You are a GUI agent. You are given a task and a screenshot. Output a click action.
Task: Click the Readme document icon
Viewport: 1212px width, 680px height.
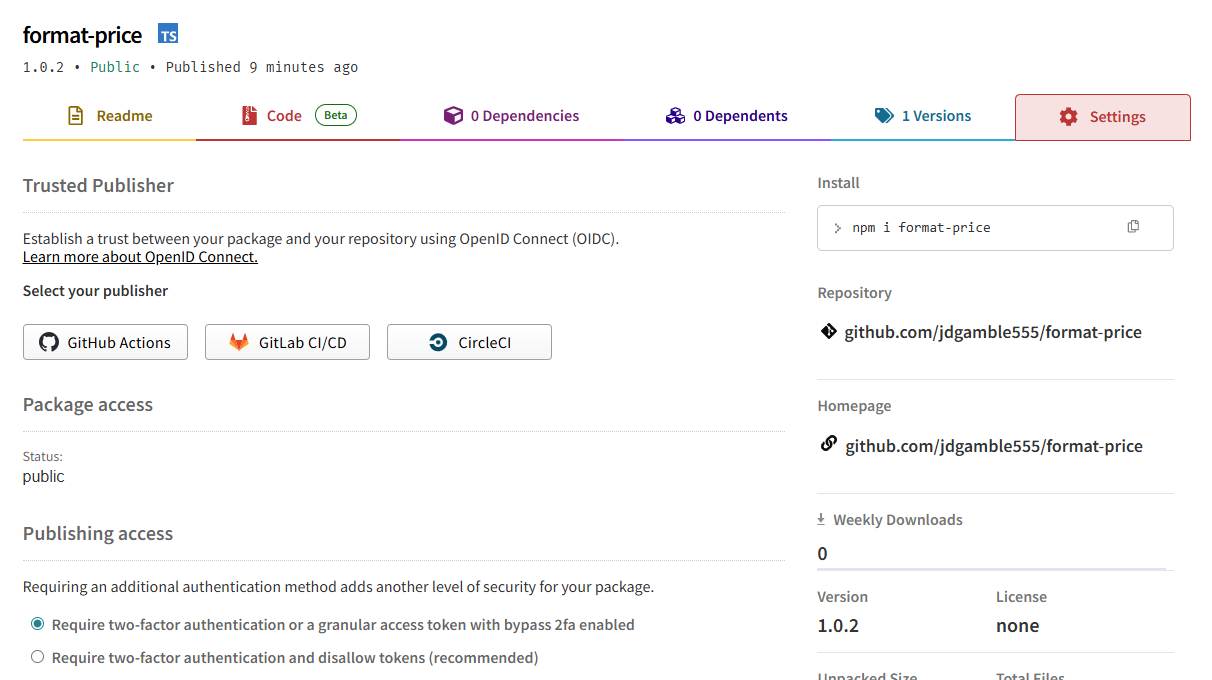pos(76,116)
